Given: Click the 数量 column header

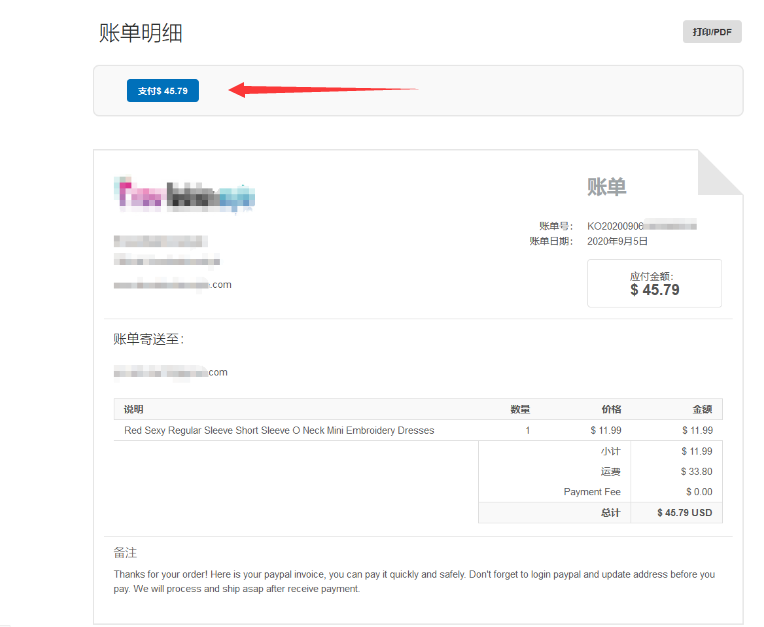Looking at the screenshot, I should (x=519, y=409).
